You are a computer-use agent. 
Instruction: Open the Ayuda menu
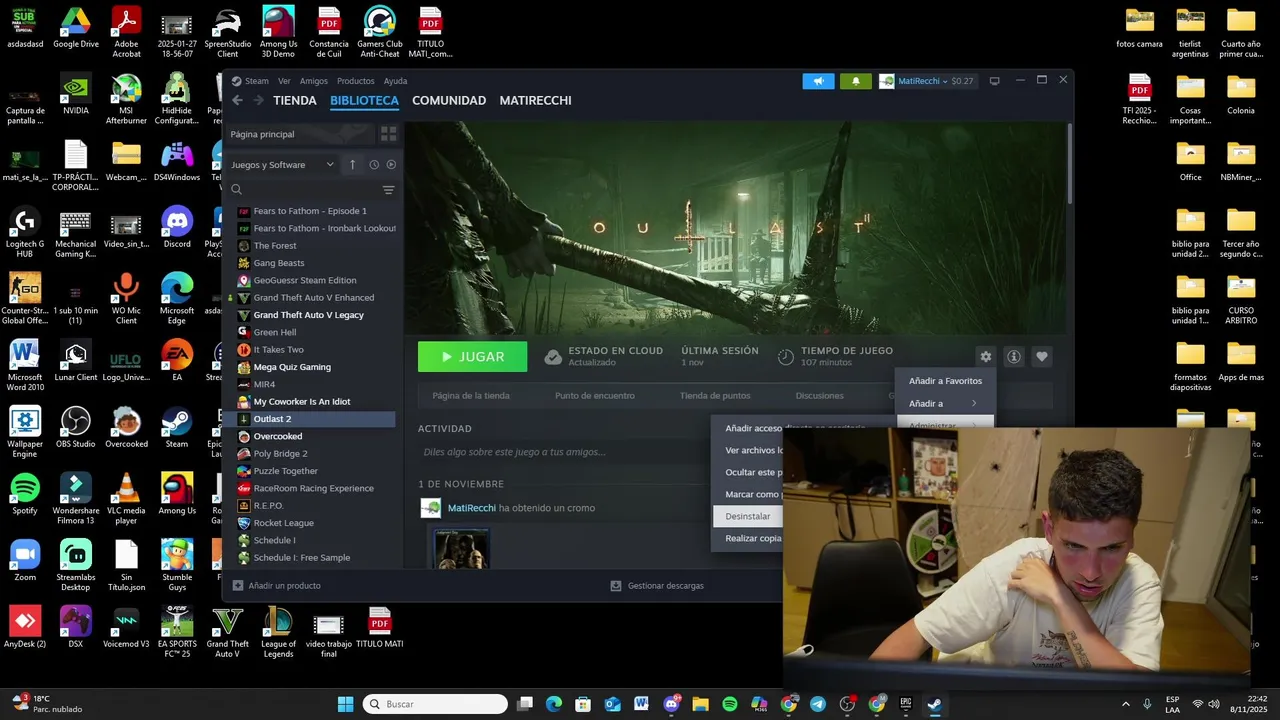point(395,81)
